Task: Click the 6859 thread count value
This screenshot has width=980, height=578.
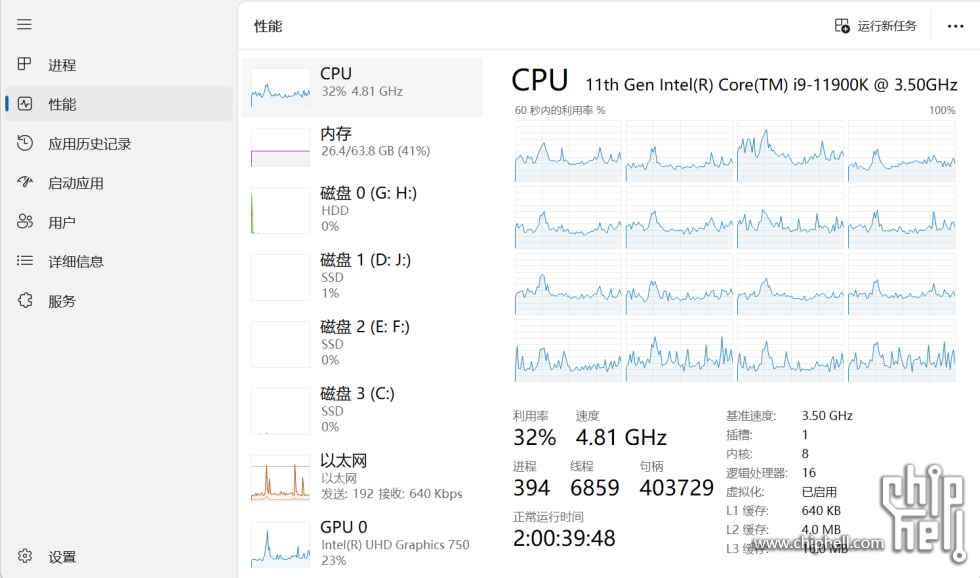Action: 594,487
